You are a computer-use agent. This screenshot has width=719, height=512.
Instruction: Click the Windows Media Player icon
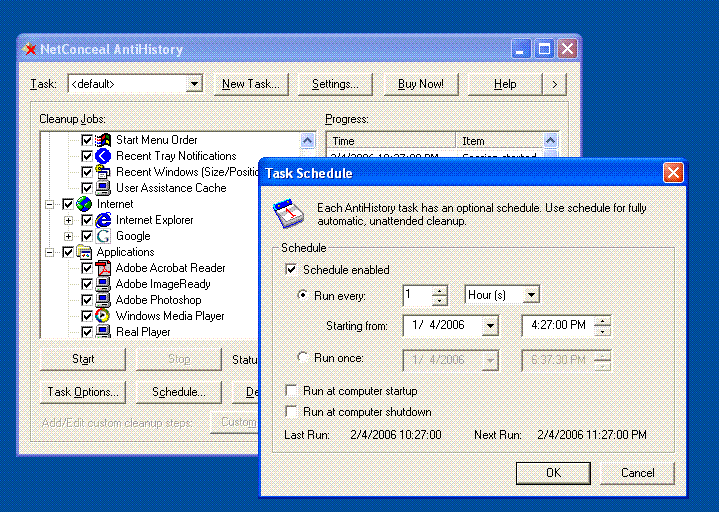point(103,316)
